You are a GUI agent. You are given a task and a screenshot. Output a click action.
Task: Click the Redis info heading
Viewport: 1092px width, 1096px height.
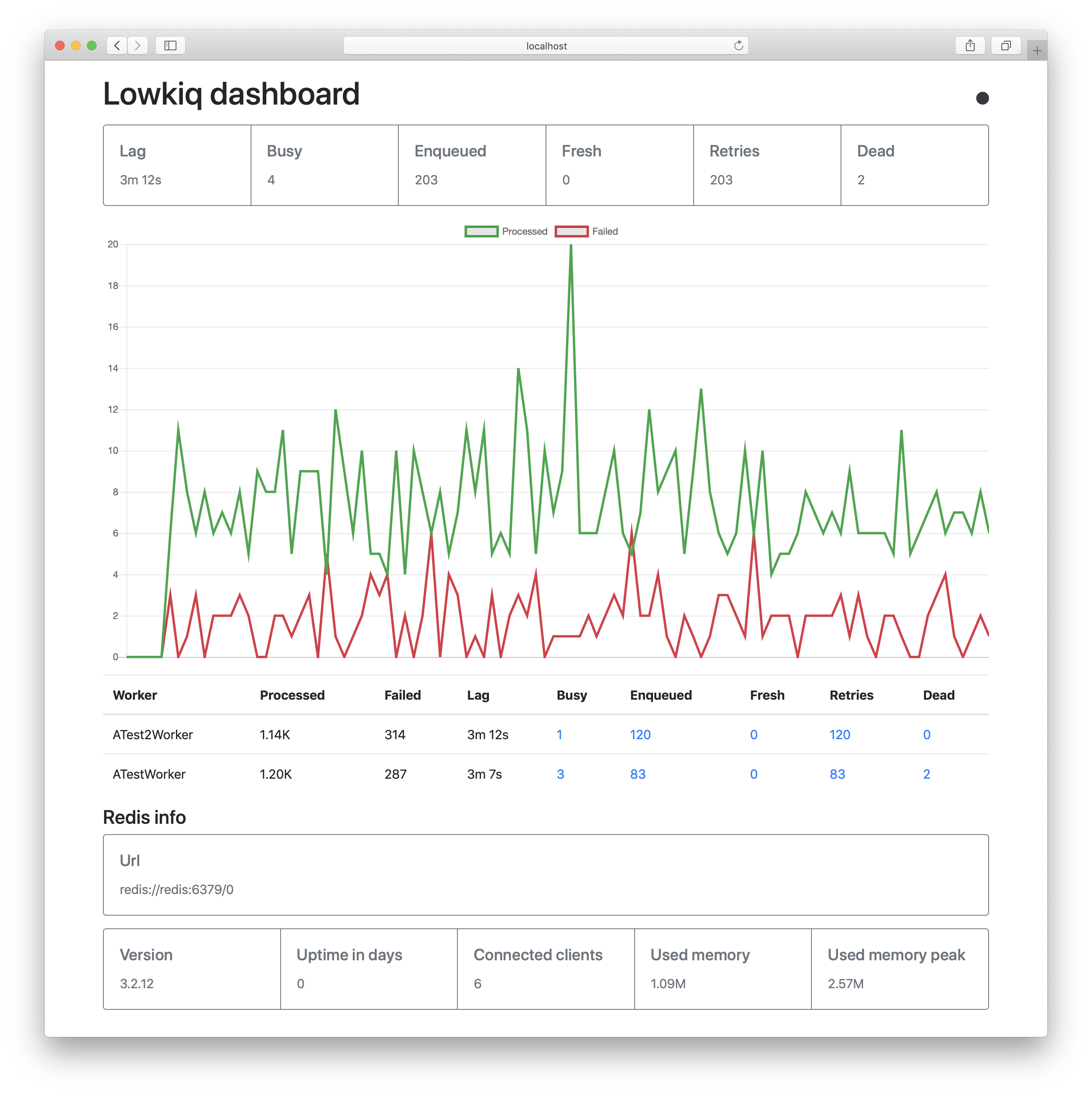[x=144, y=817]
